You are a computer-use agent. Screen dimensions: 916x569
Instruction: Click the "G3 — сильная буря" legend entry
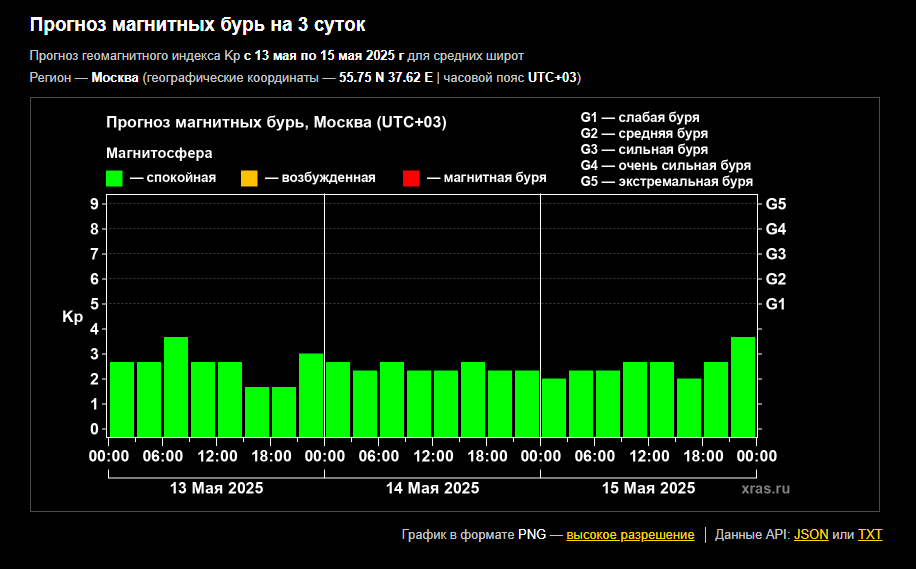(644, 150)
